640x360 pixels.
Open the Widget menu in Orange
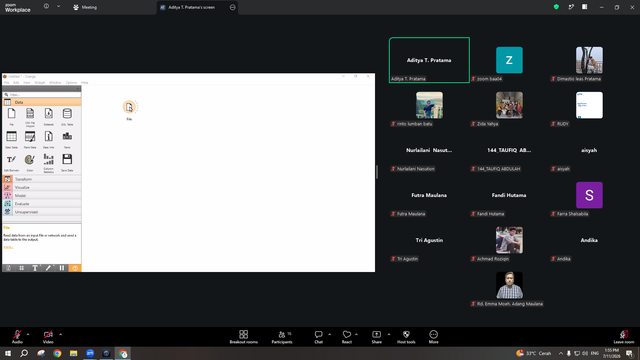(40, 82)
